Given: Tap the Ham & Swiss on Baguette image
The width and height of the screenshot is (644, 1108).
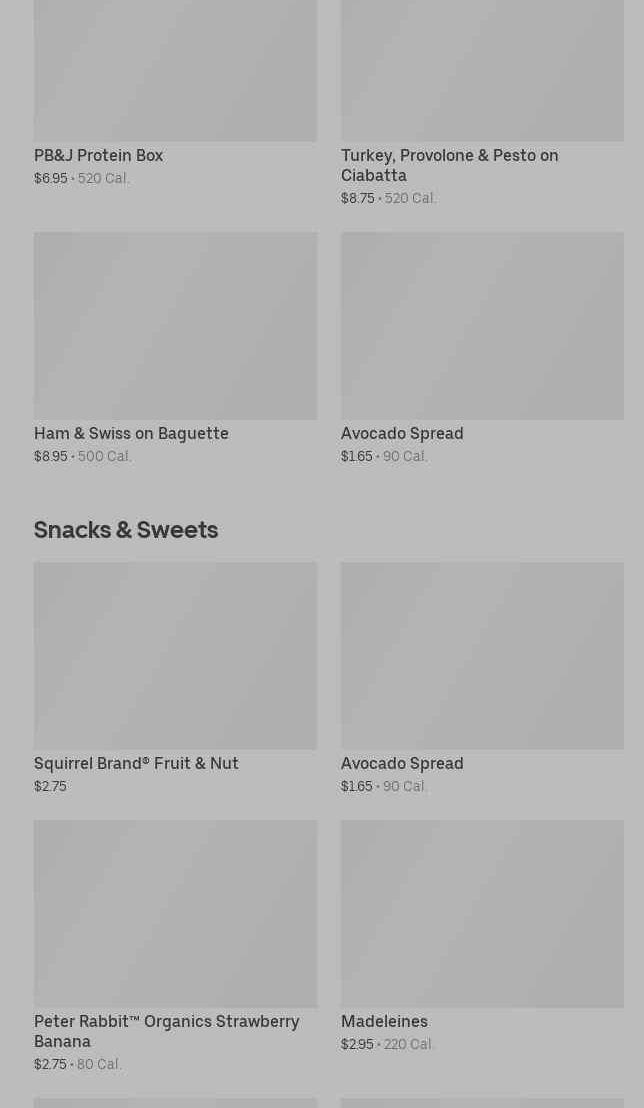Looking at the screenshot, I should click(x=175, y=326).
